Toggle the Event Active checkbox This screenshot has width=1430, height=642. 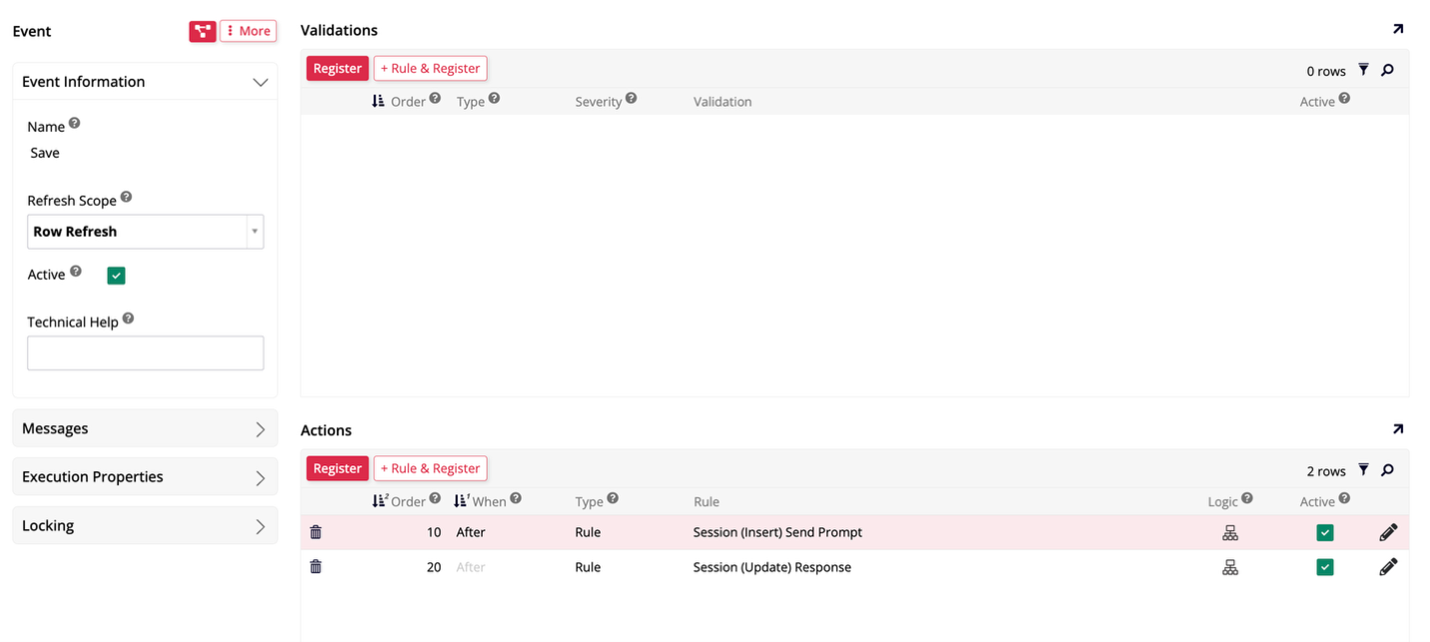pos(116,276)
